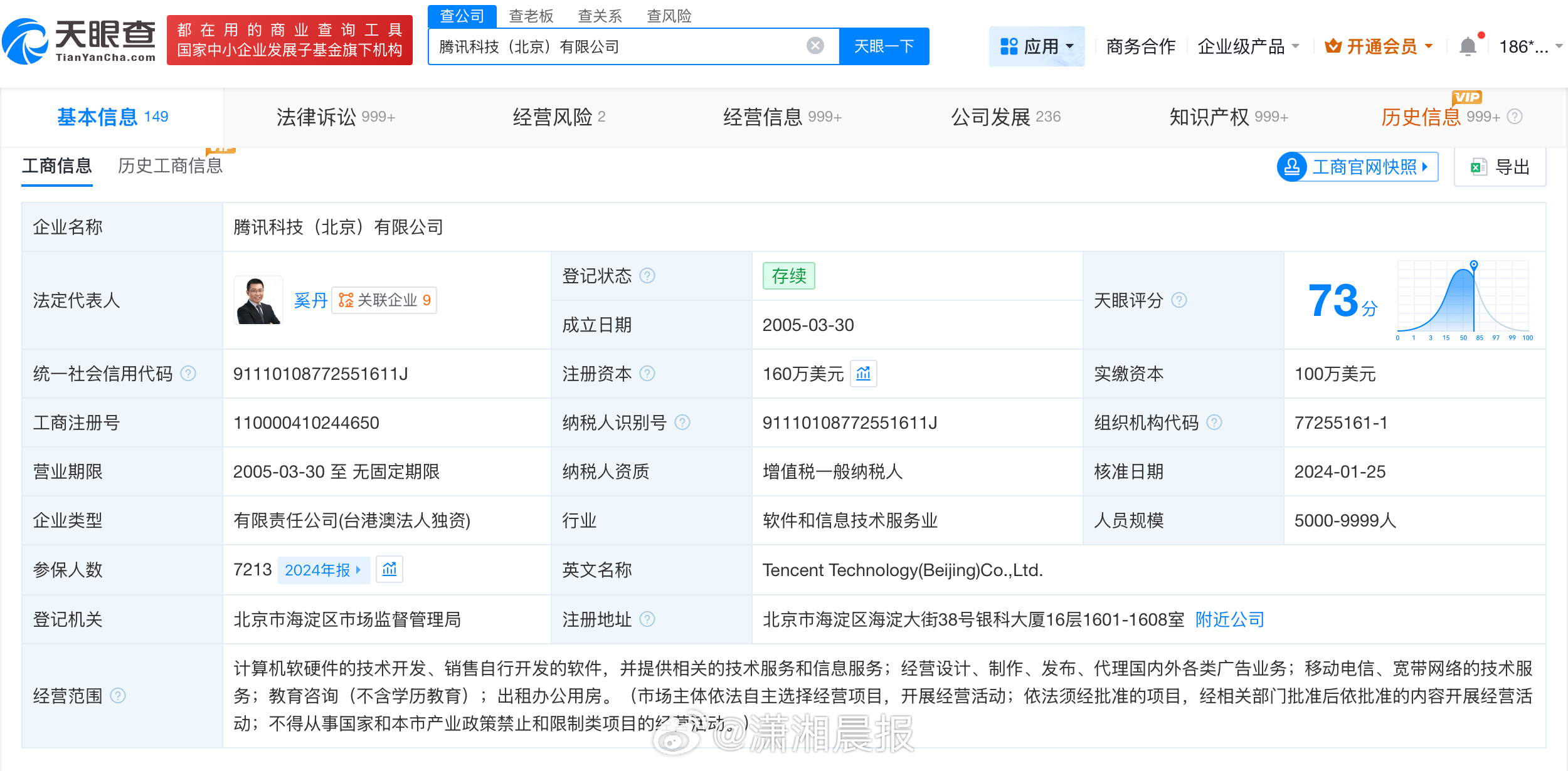Open 附近公司 link after address
The image size is (1568, 771).
point(1229,619)
